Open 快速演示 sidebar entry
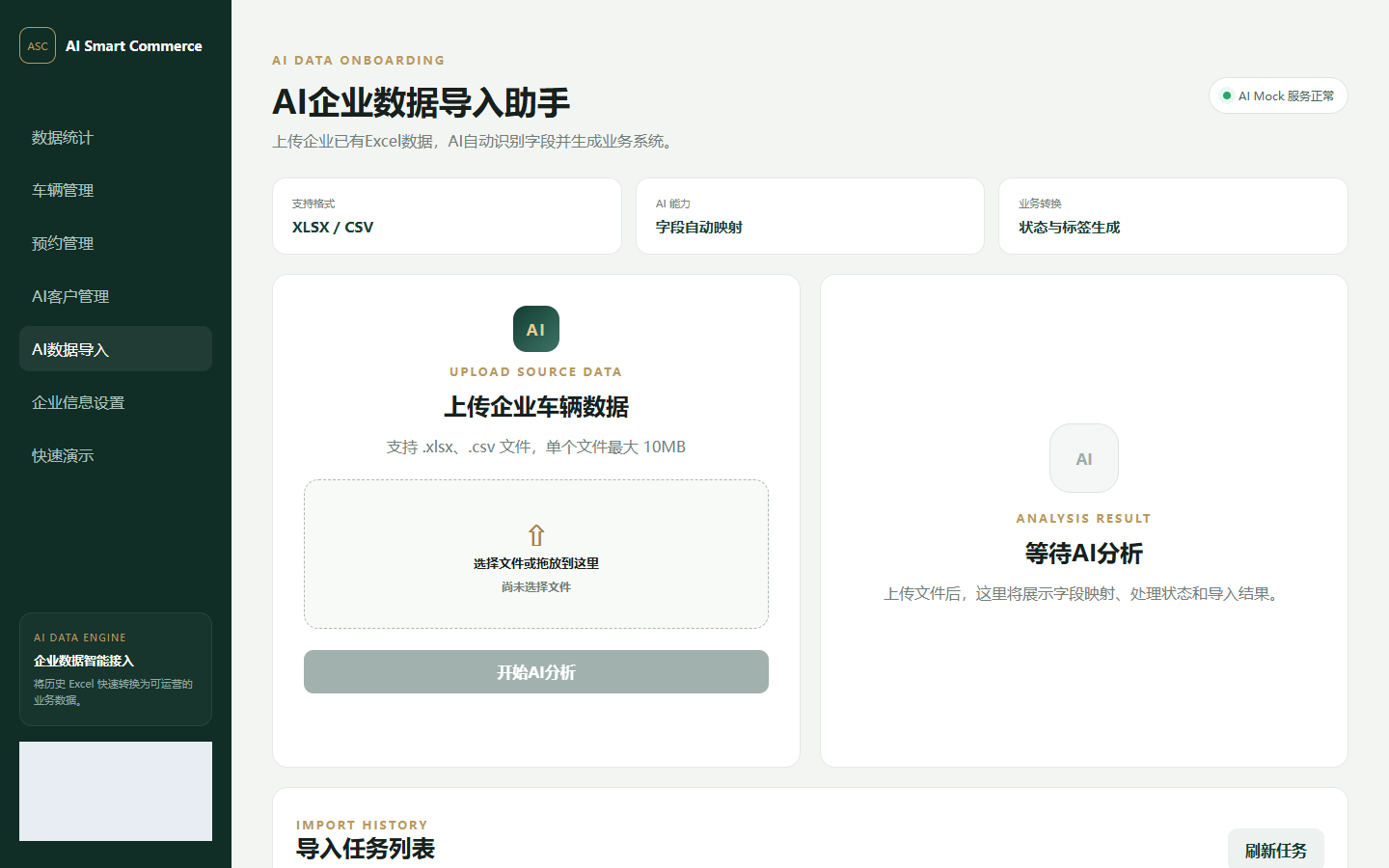 click(116, 455)
